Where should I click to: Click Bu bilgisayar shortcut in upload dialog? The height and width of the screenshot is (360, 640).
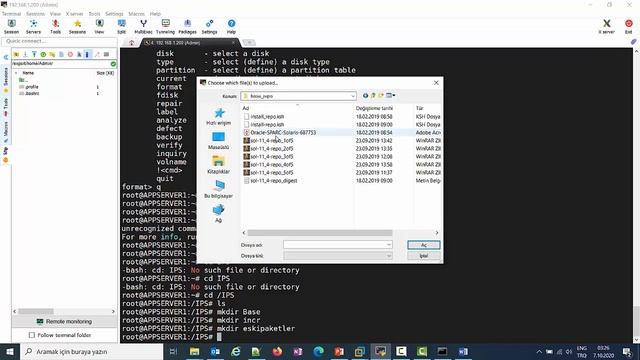tap(219, 189)
